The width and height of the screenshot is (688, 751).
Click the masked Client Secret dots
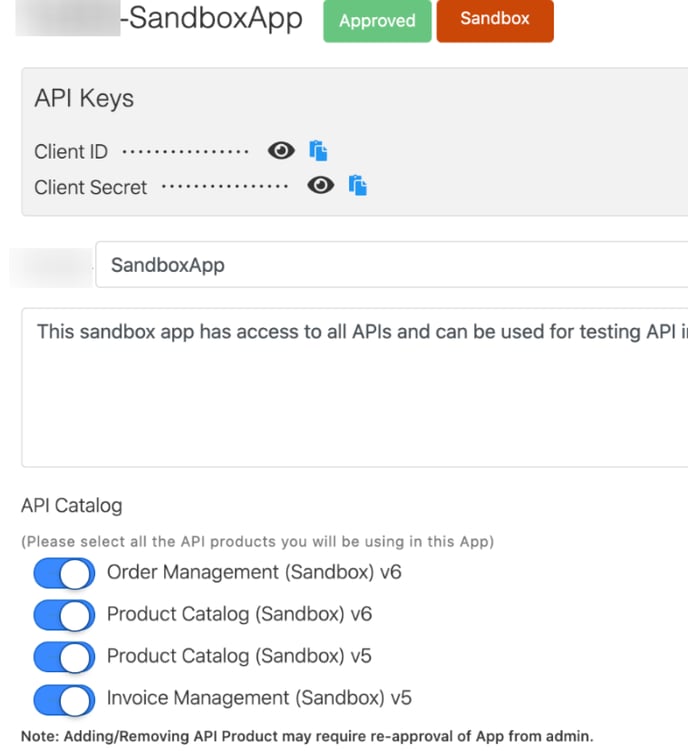pyautogui.click(x=225, y=187)
